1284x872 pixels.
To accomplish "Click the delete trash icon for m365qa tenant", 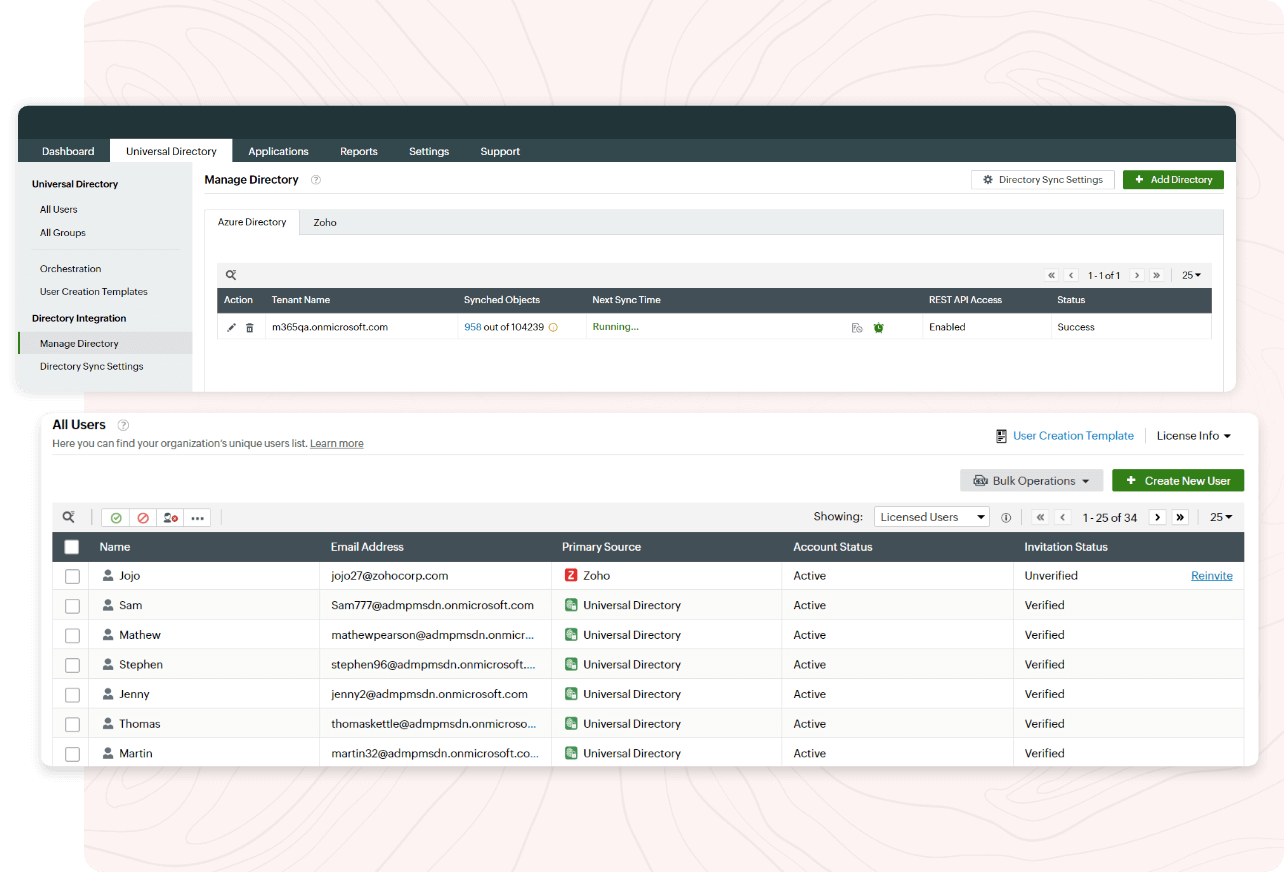I will (250, 328).
